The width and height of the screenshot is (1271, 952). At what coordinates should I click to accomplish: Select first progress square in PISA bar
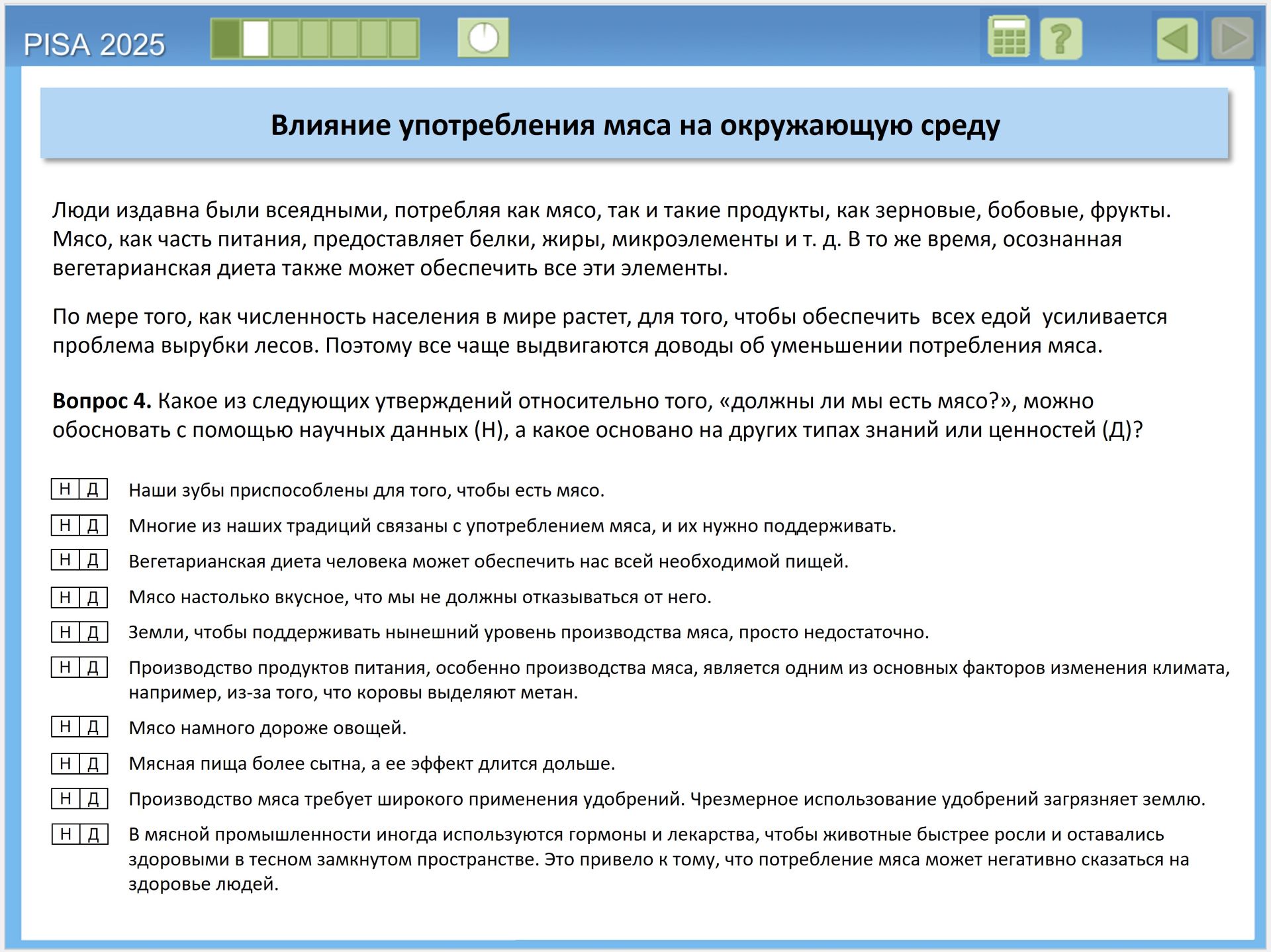point(226,38)
